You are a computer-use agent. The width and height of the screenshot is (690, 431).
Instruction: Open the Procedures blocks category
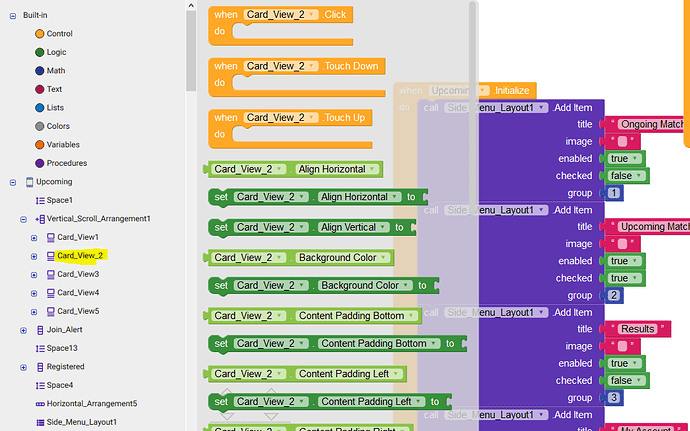(66, 163)
